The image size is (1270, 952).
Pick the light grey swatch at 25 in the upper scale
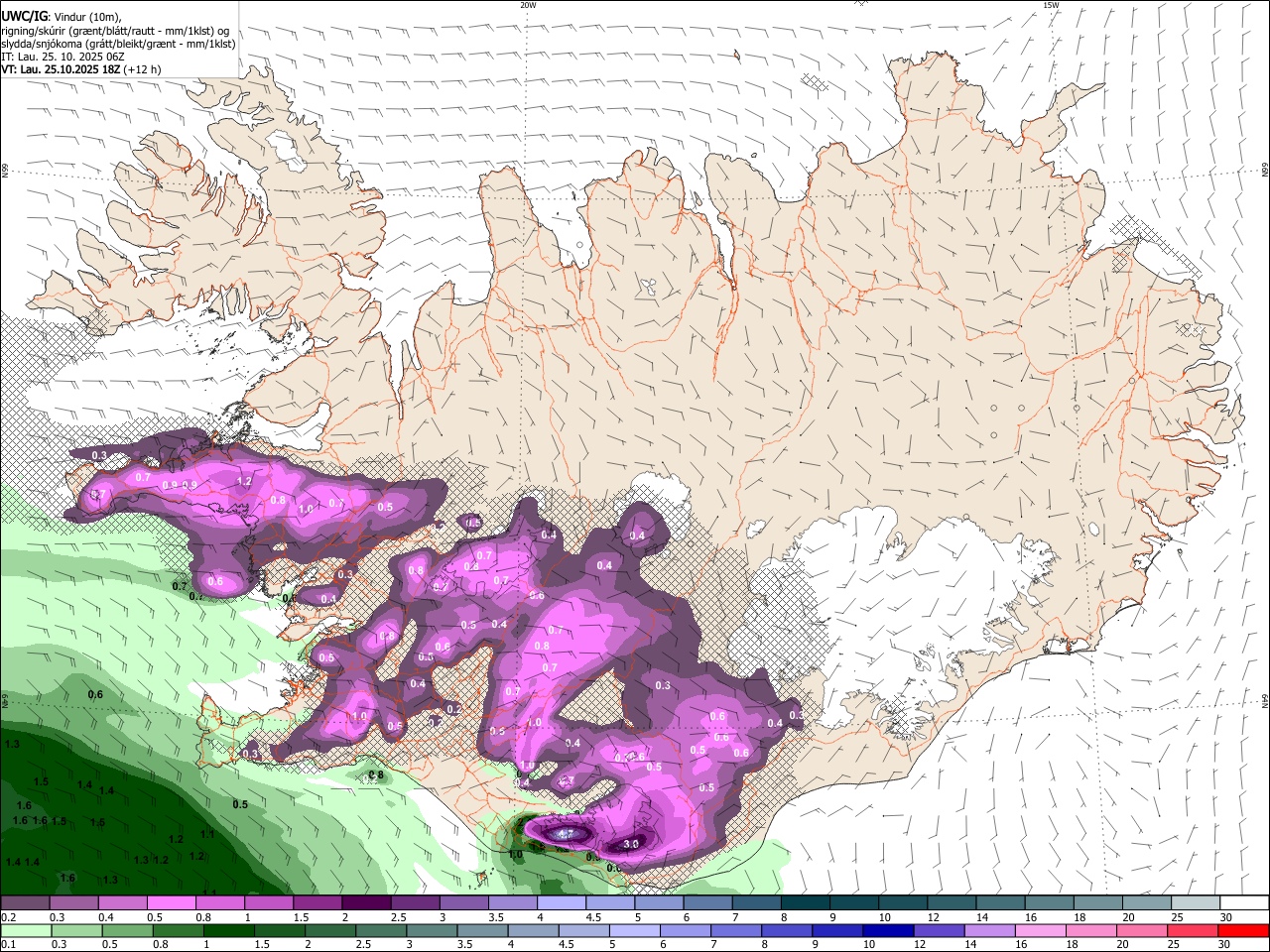click(x=1196, y=902)
